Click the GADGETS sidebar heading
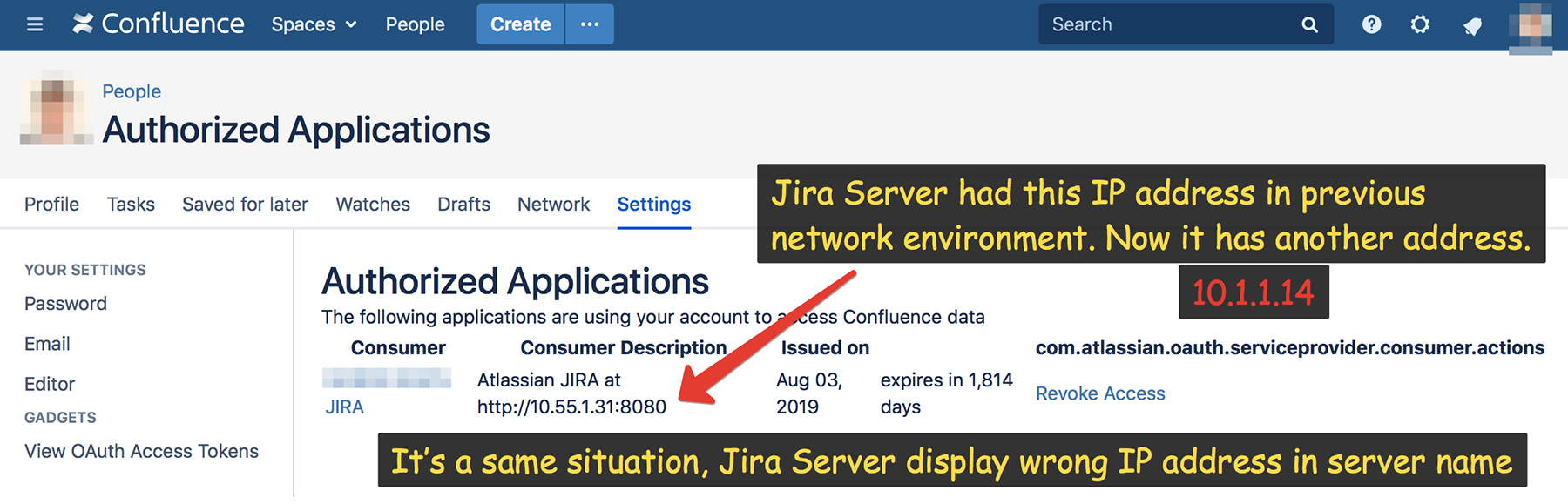 [60, 418]
